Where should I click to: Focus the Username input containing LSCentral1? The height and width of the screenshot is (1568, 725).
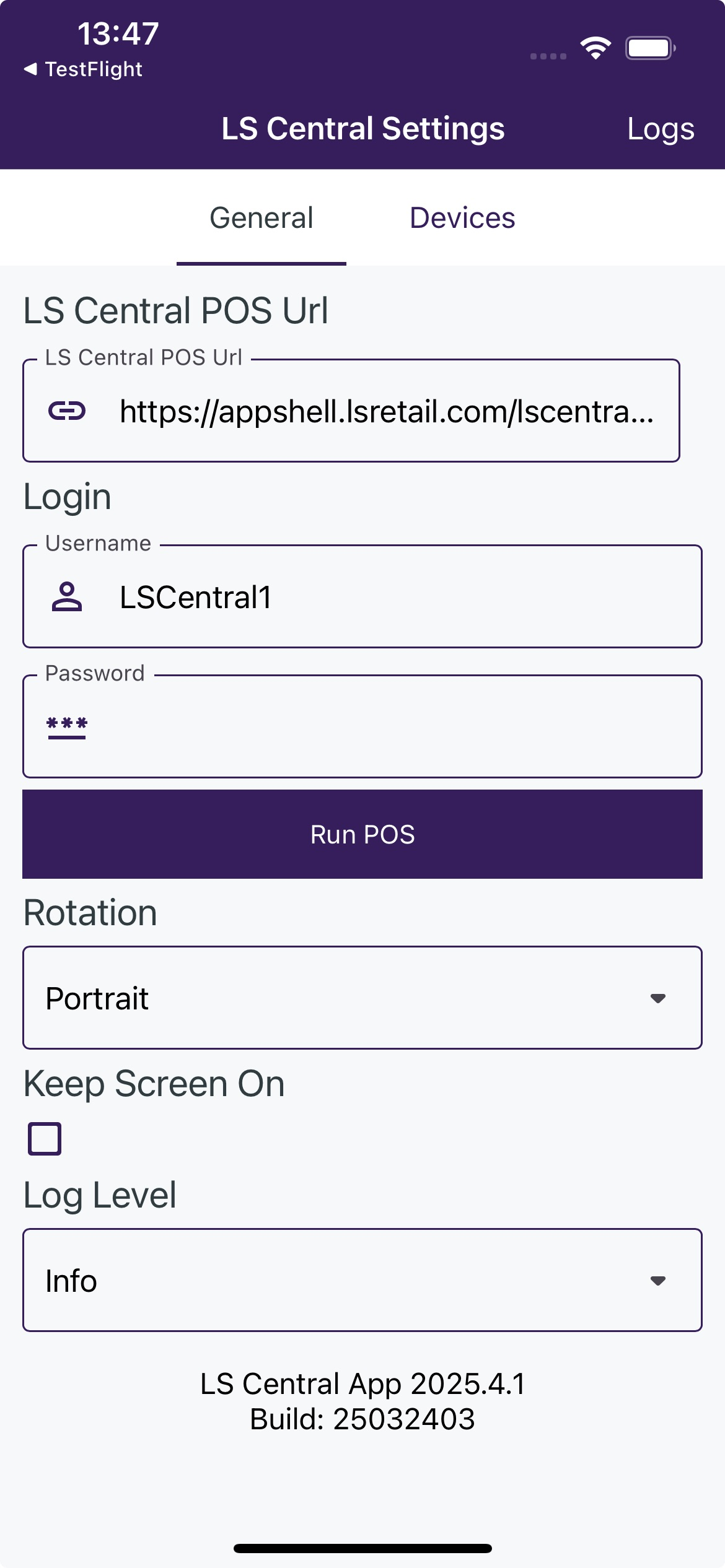(x=397, y=597)
